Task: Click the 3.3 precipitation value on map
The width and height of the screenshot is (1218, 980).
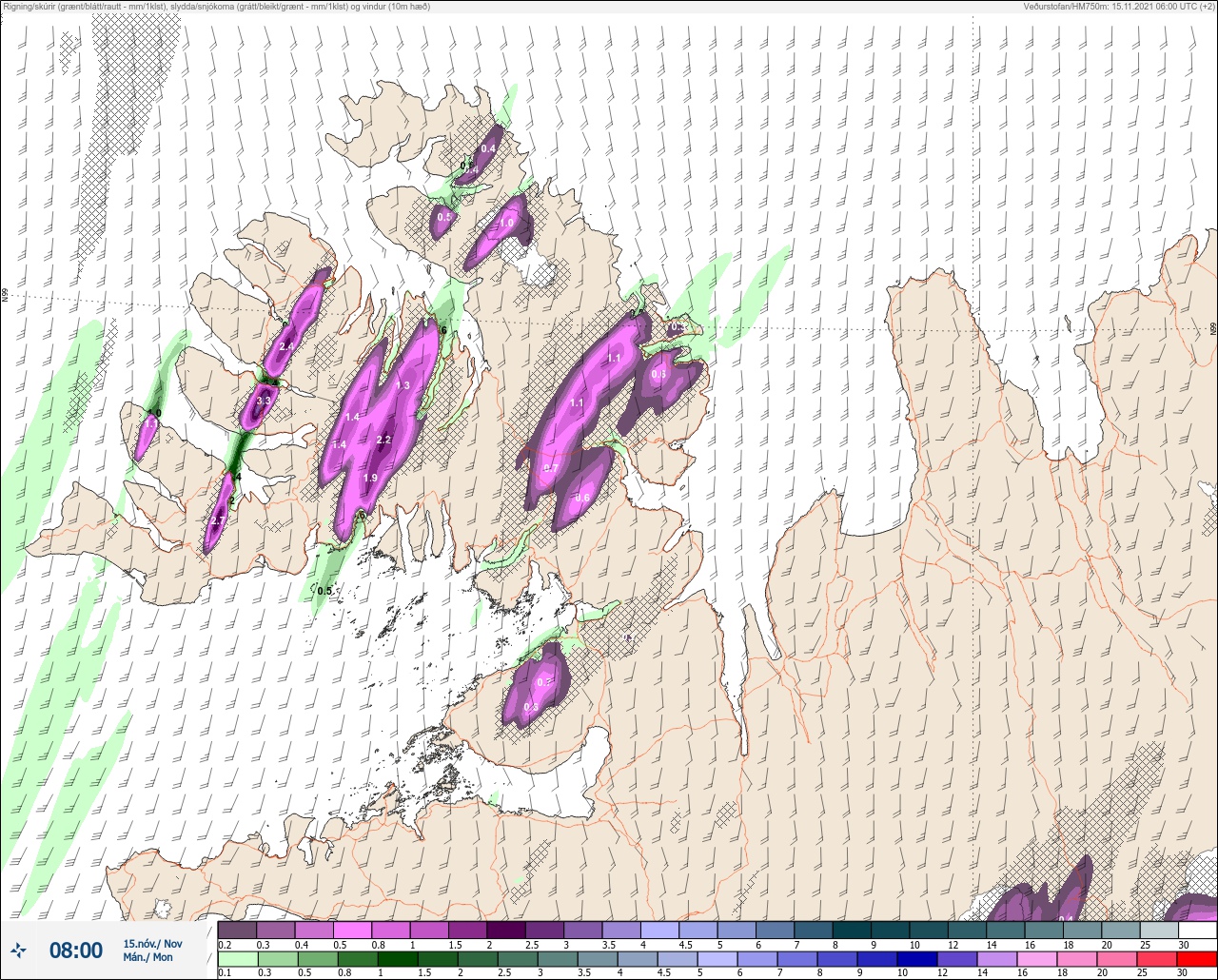Action: [265, 402]
